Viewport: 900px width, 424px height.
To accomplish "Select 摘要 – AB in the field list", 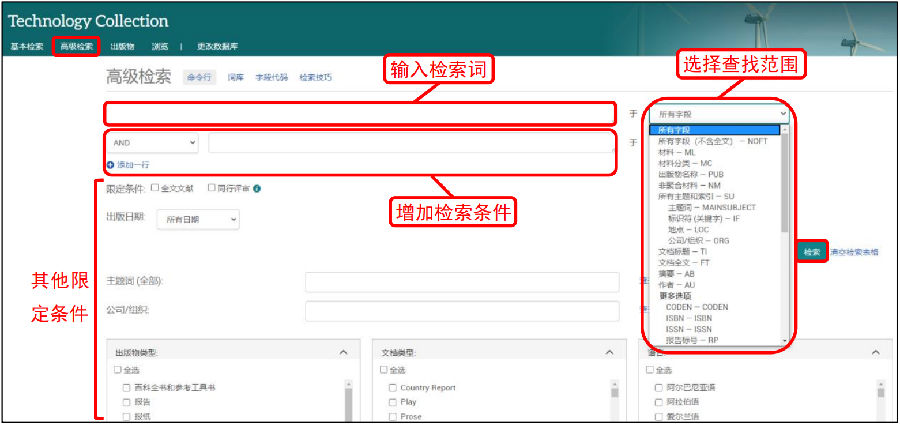I will click(676, 273).
